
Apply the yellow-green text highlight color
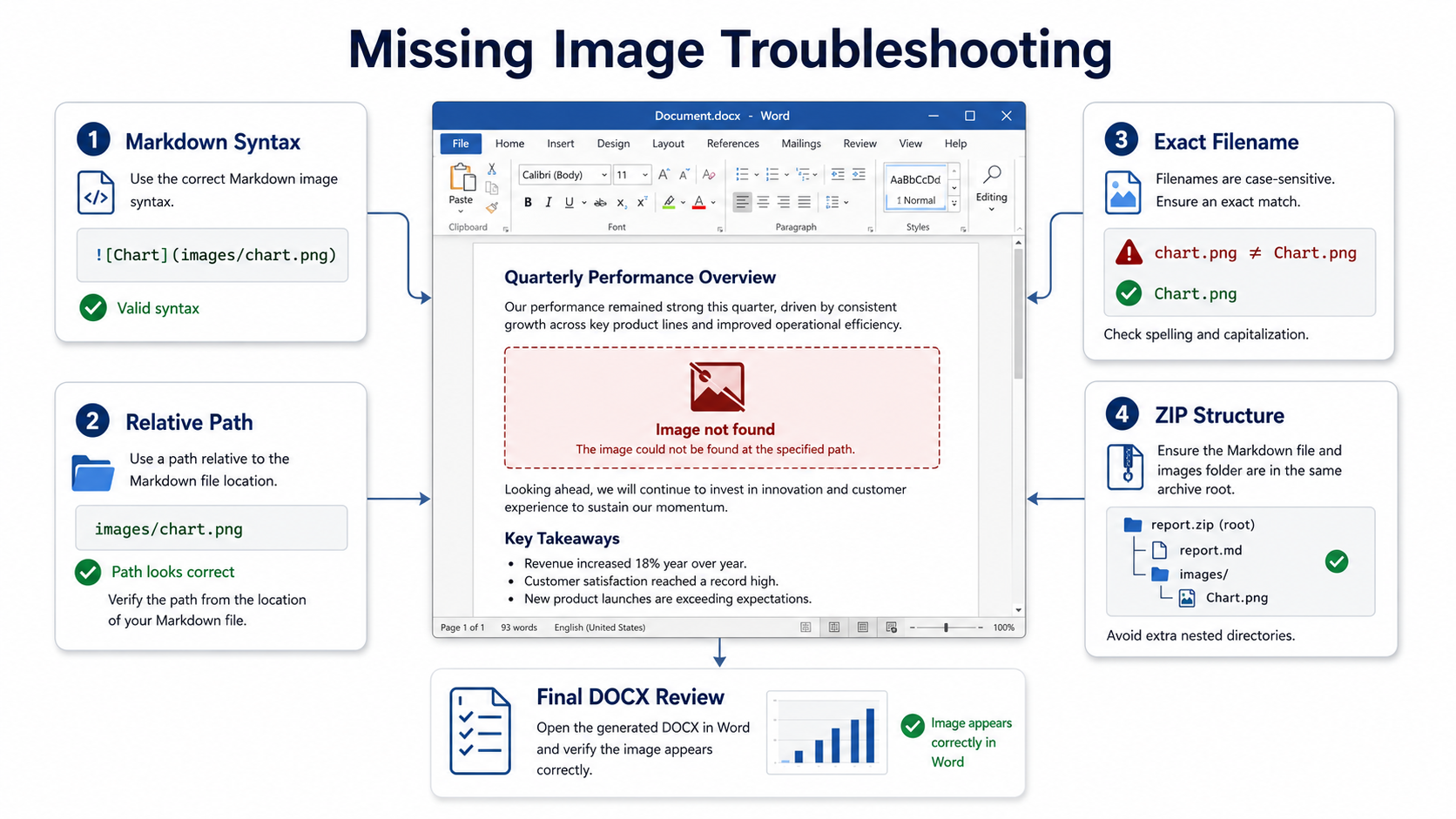click(668, 202)
